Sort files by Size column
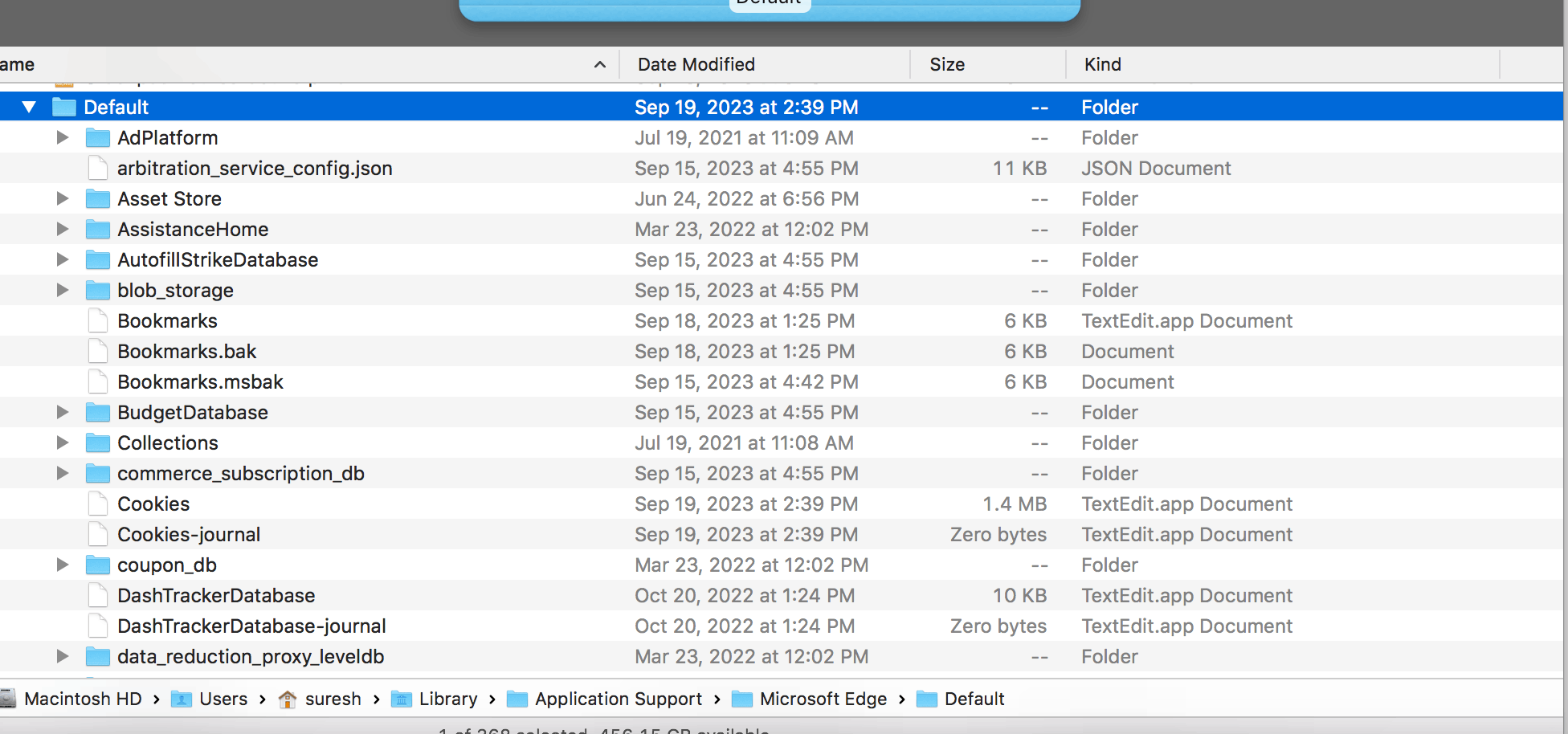1568x734 pixels. (948, 63)
